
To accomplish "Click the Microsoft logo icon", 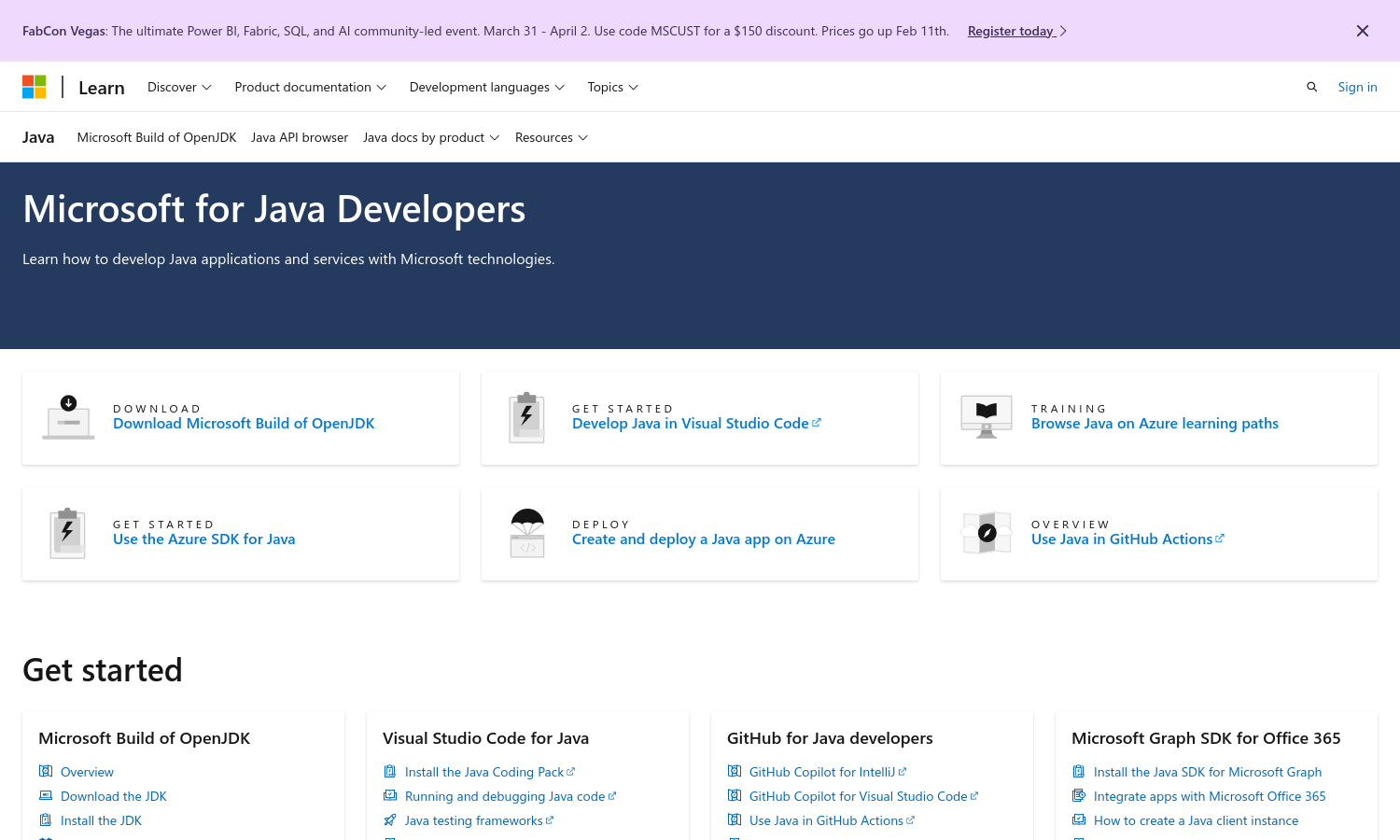I will [x=35, y=87].
